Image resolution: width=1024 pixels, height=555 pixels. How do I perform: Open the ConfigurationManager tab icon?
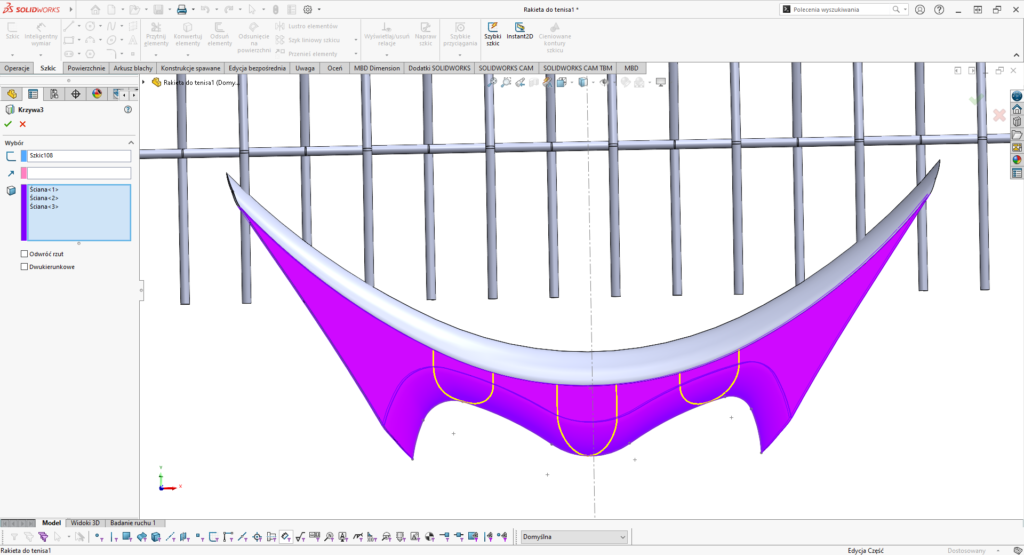pyautogui.click(x=54, y=94)
